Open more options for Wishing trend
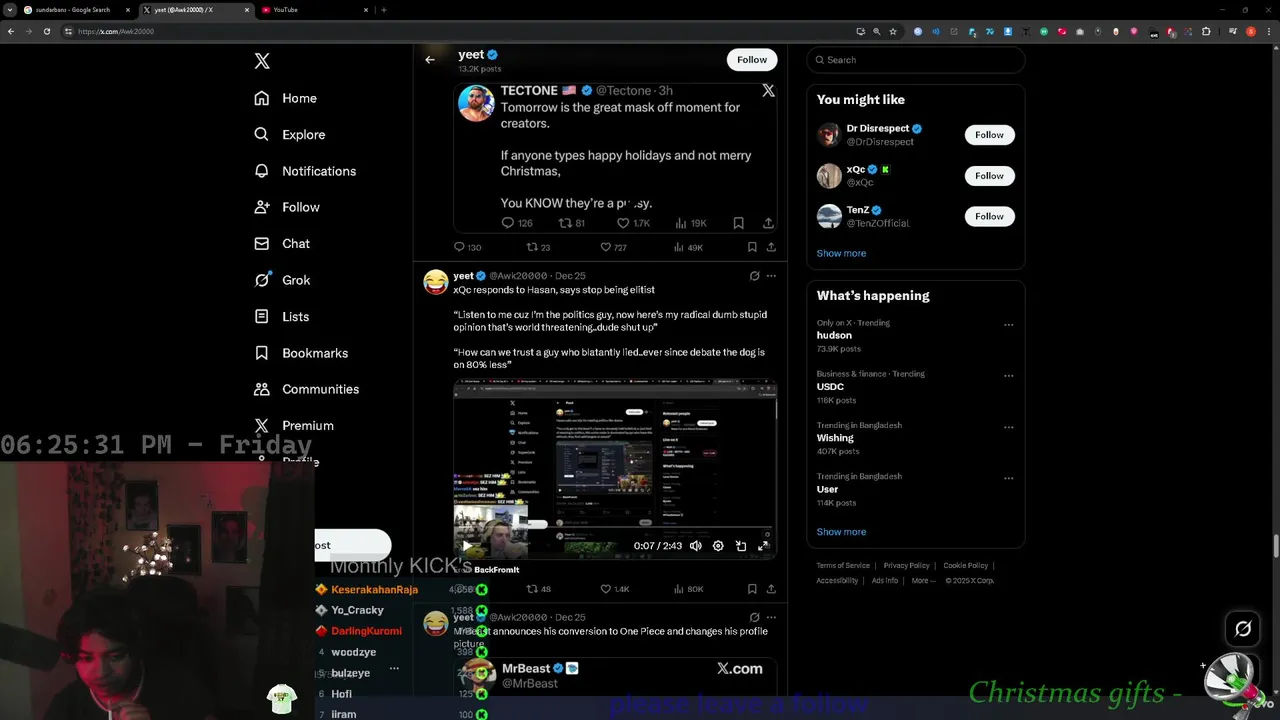The image size is (1280, 720). click(1008, 427)
